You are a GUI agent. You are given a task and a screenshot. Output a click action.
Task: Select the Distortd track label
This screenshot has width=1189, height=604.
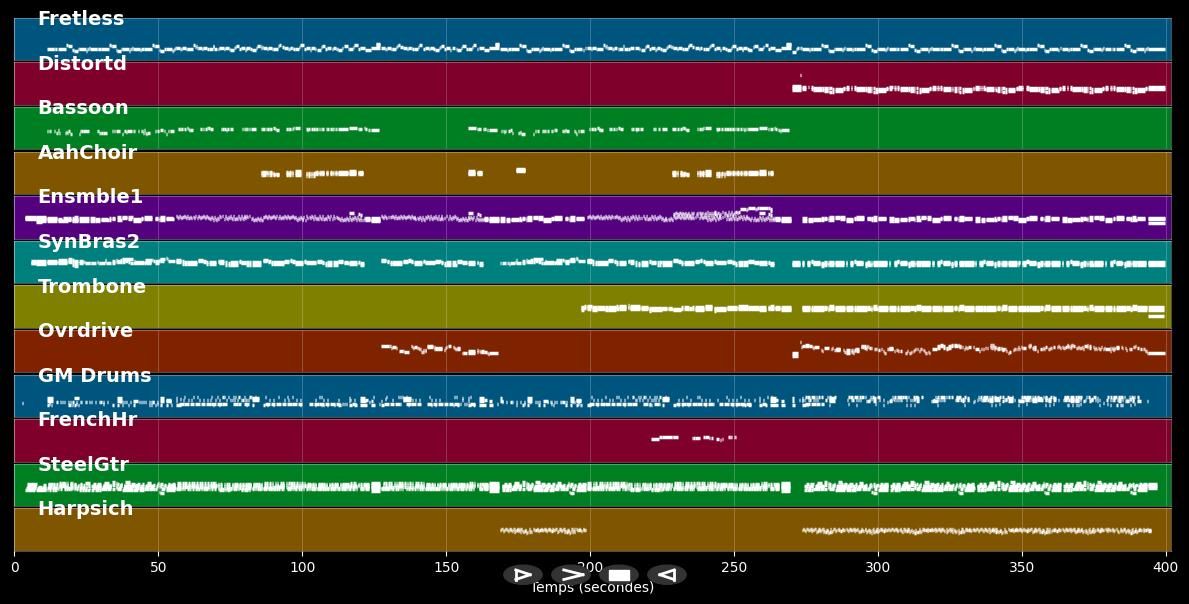point(82,64)
